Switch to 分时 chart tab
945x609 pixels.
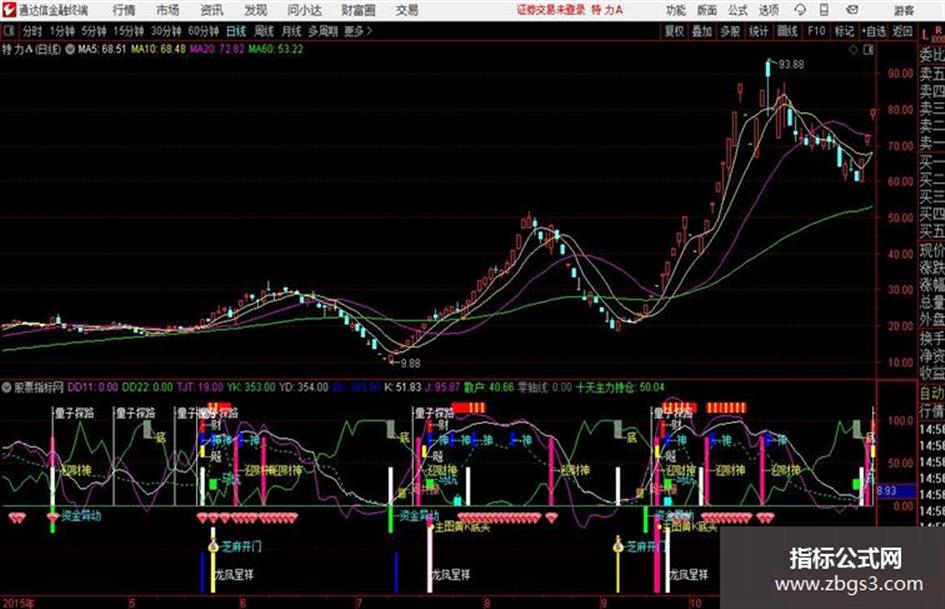32,31
